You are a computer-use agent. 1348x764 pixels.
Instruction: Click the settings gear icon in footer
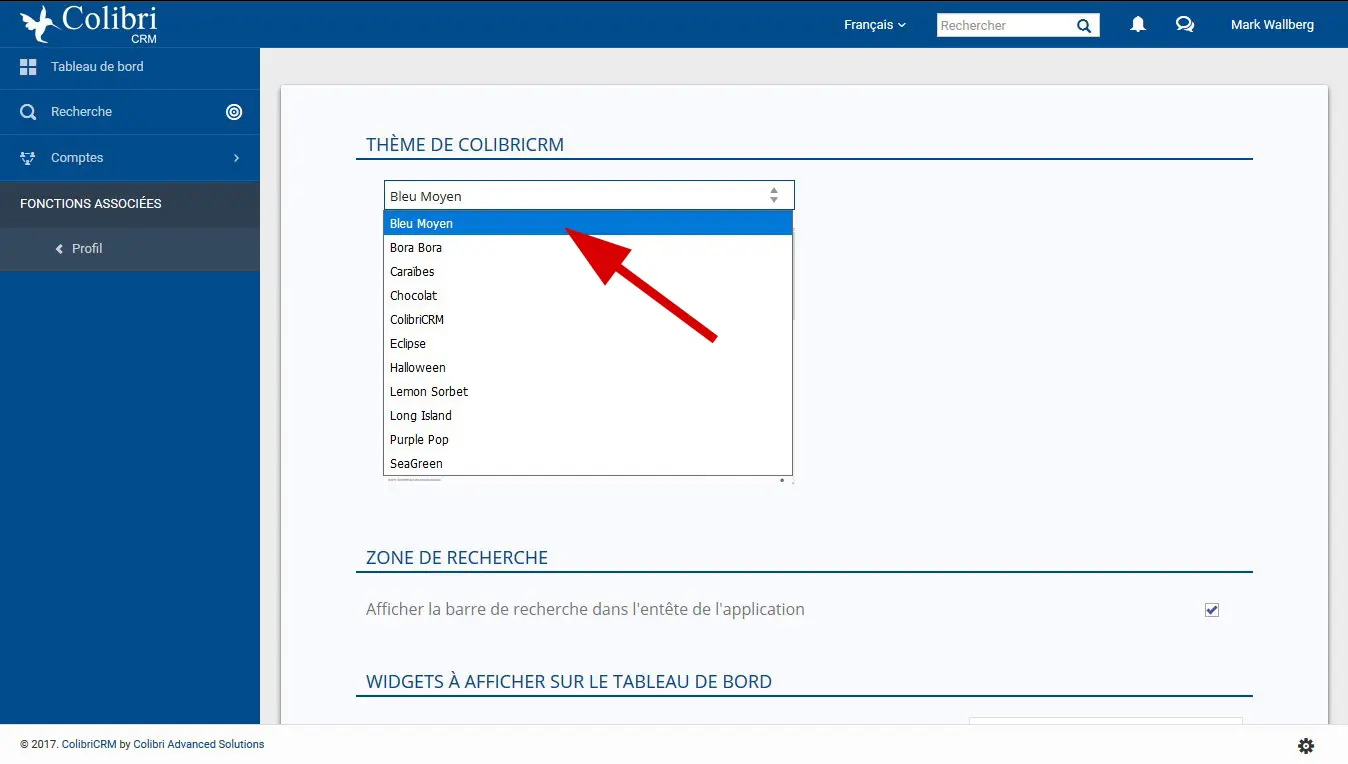[x=1305, y=746]
